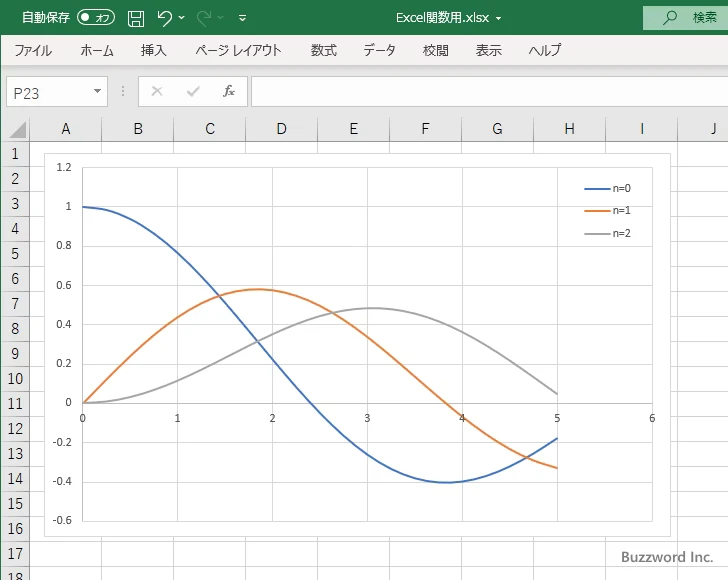Select row 5 header
The height and width of the screenshot is (580, 728).
15,254
